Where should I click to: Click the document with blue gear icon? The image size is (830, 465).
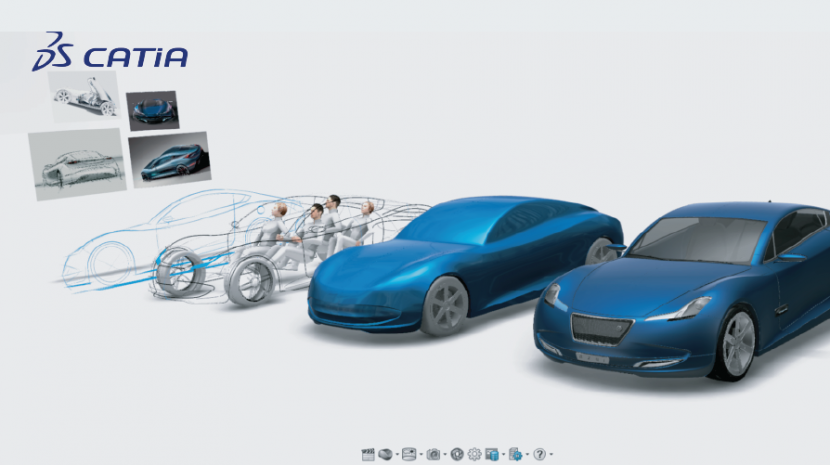coord(515,454)
